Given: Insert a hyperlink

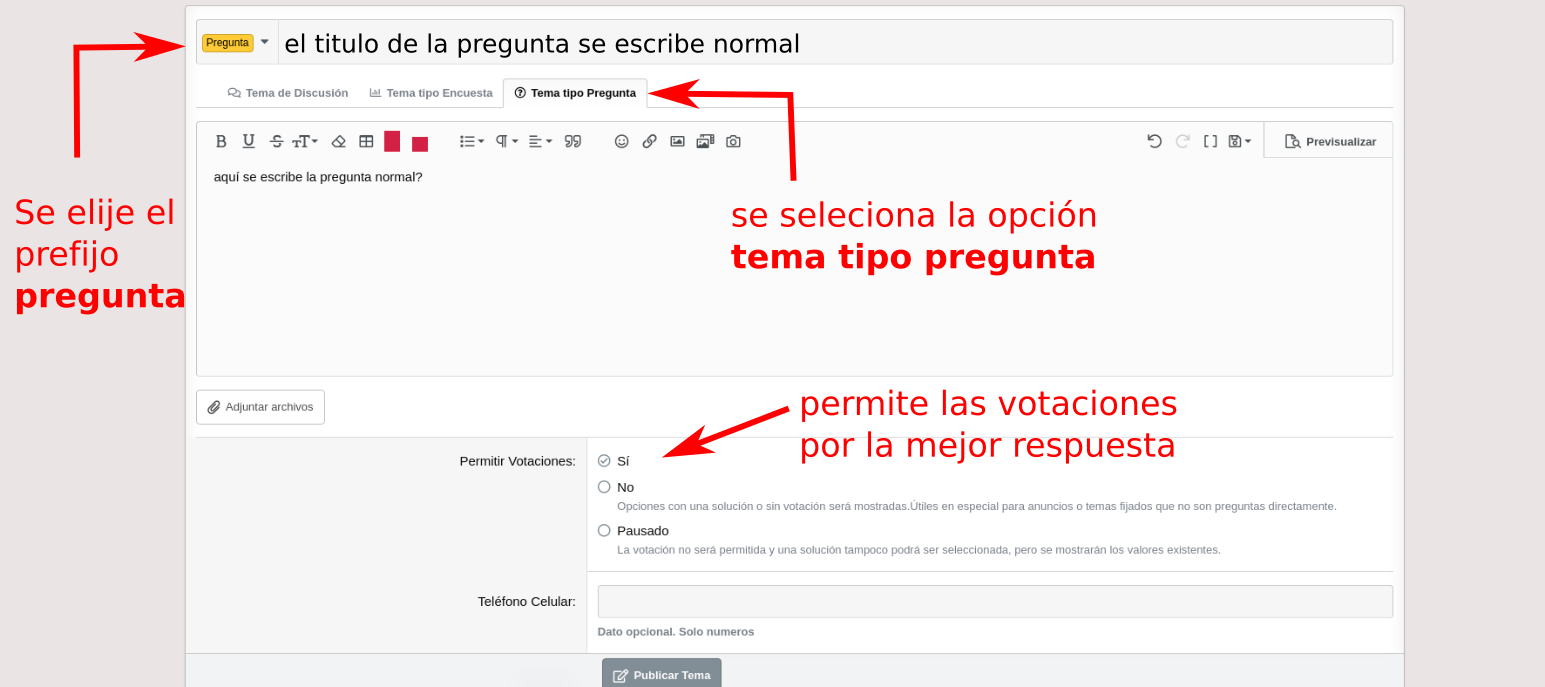Looking at the screenshot, I should tap(649, 141).
